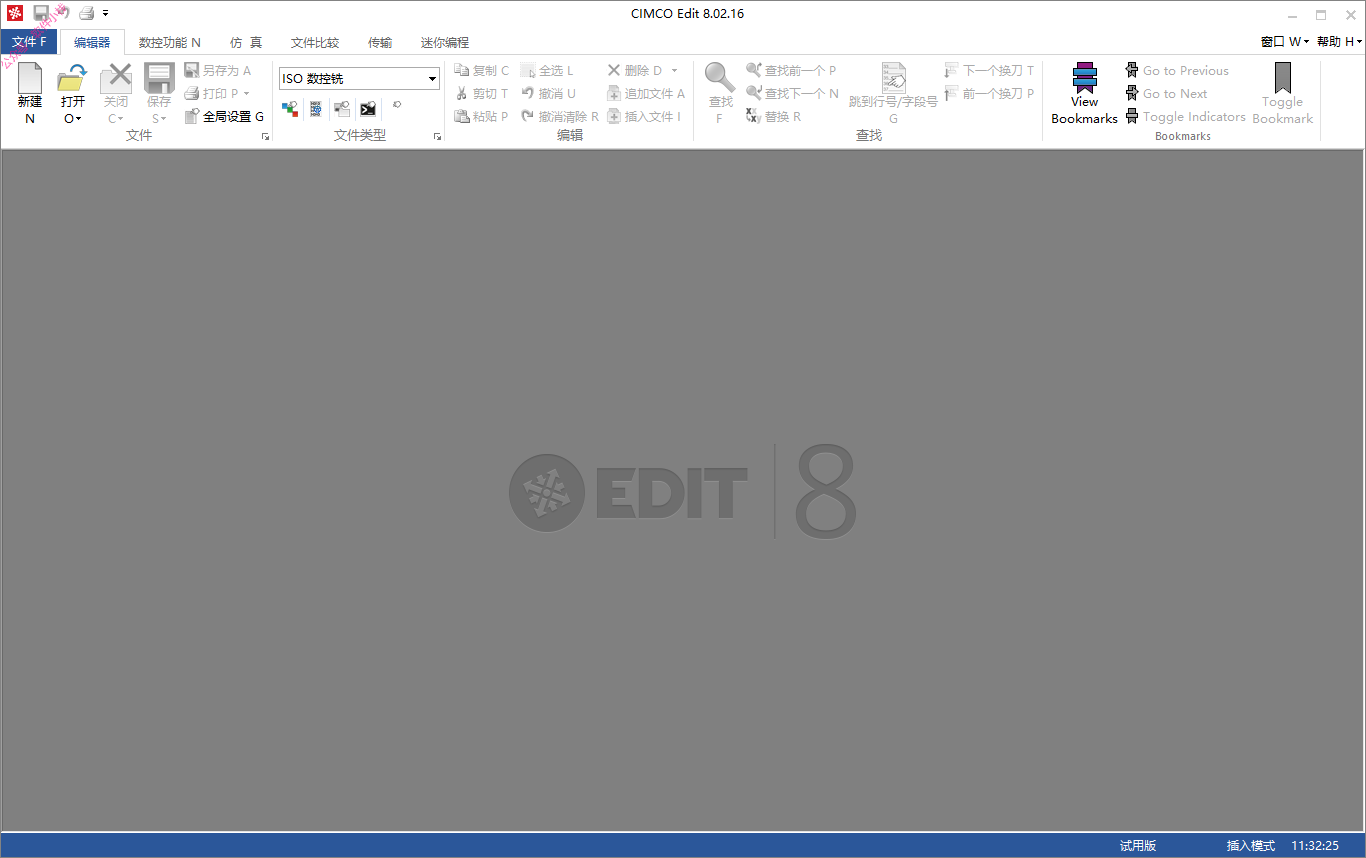Open the 文件比较 ribbon tab
1366x858 pixels.
point(315,42)
